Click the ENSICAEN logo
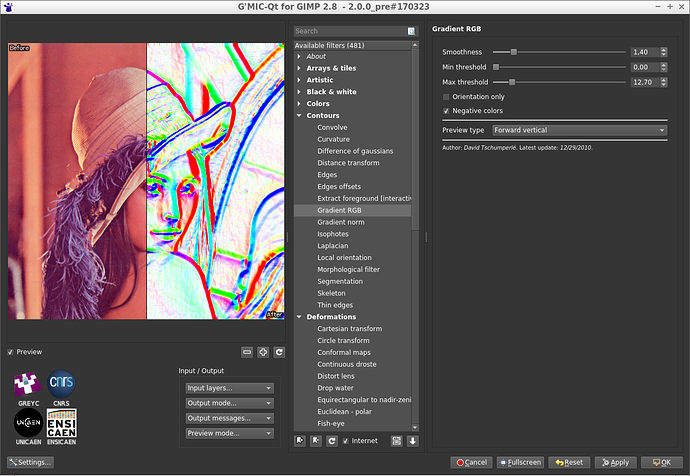 pyautogui.click(x=62, y=424)
